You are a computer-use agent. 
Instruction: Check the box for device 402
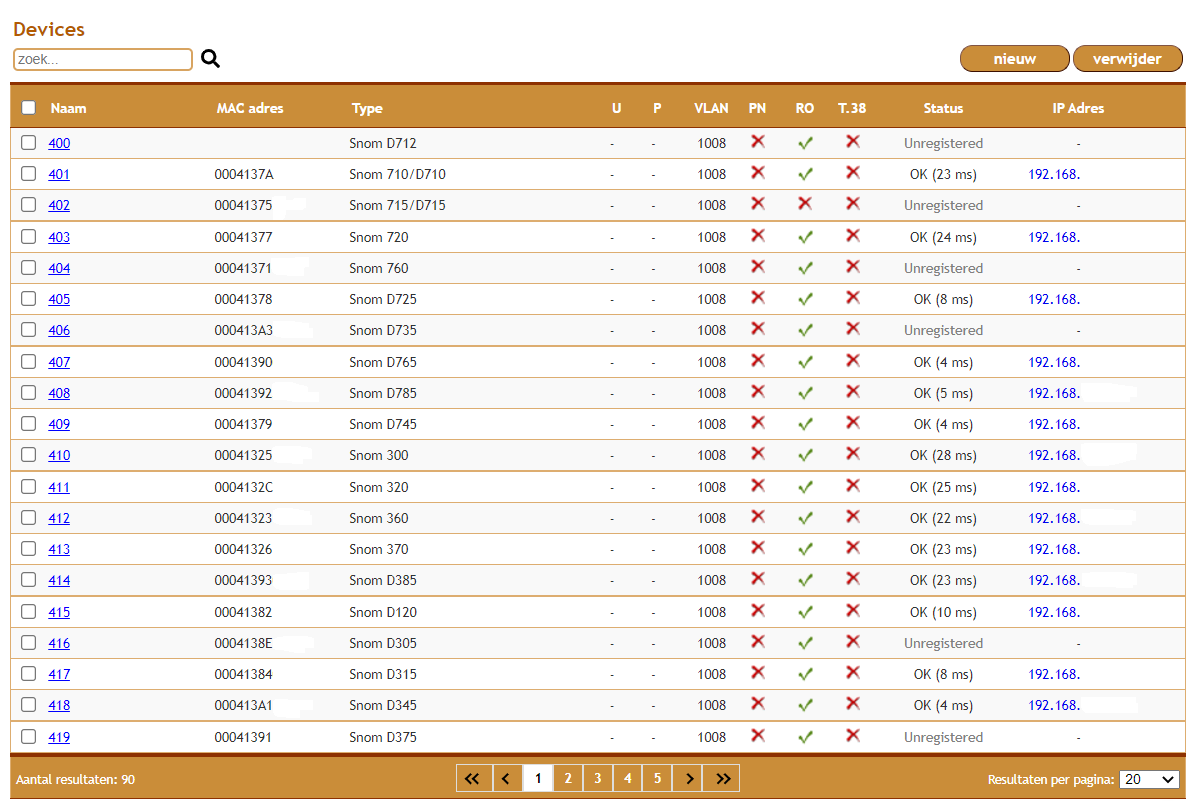[x=28, y=205]
